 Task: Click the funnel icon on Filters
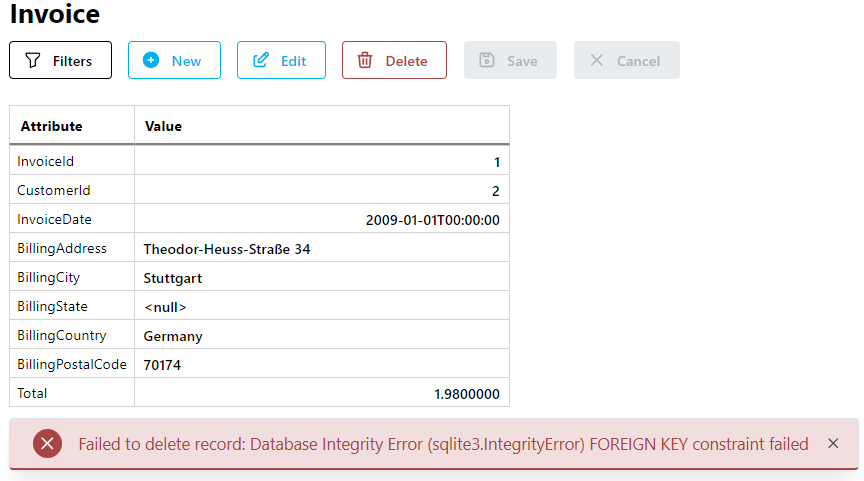coord(33,60)
